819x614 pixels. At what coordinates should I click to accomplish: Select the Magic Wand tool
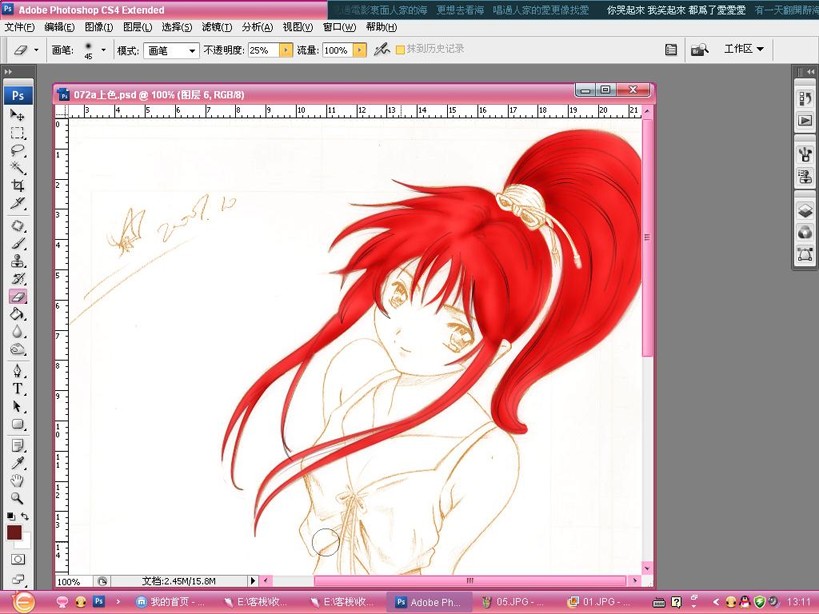18,168
